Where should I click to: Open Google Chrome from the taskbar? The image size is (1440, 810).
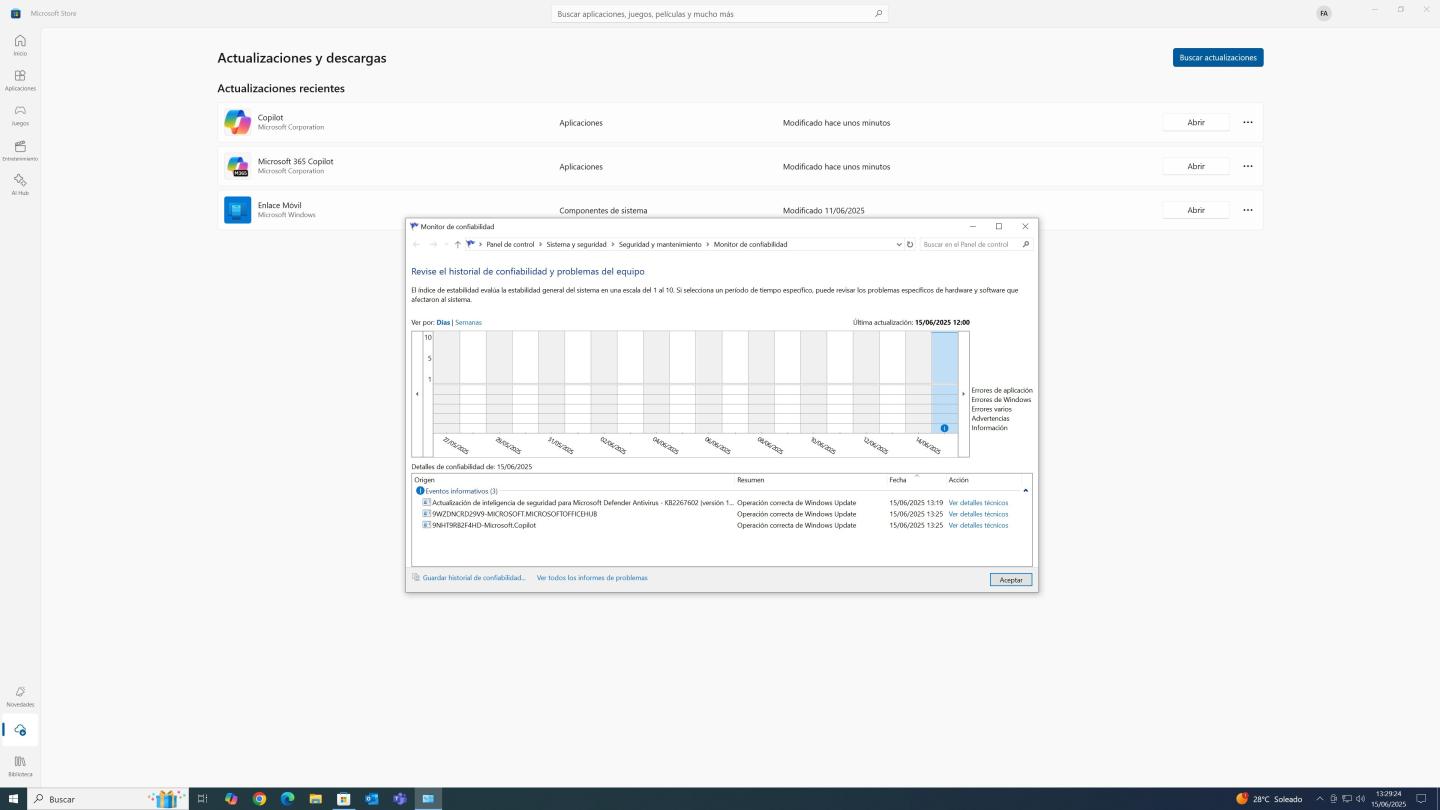point(259,799)
